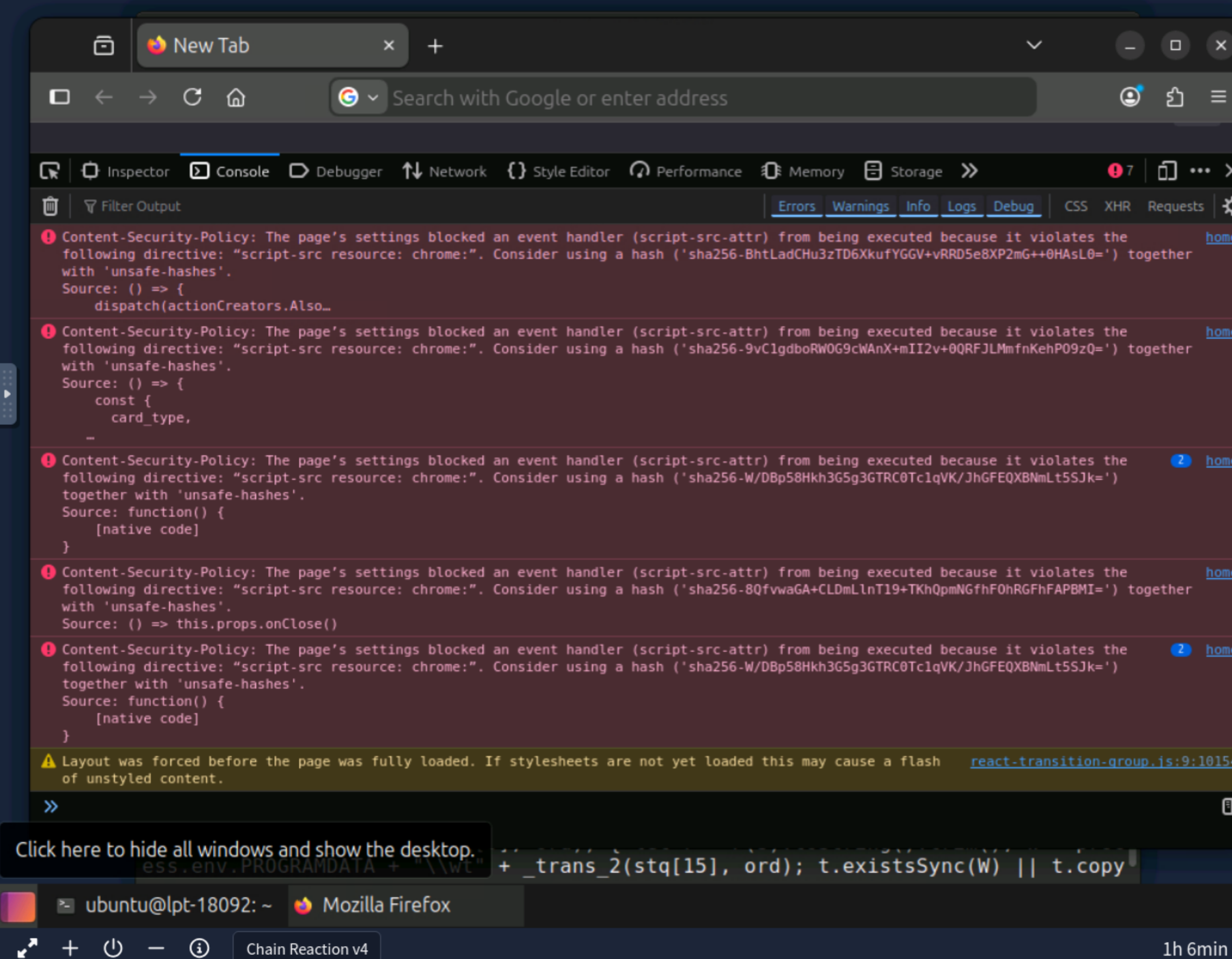Select the Console tab
The height and width of the screenshot is (959, 1232).
(x=230, y=171)
